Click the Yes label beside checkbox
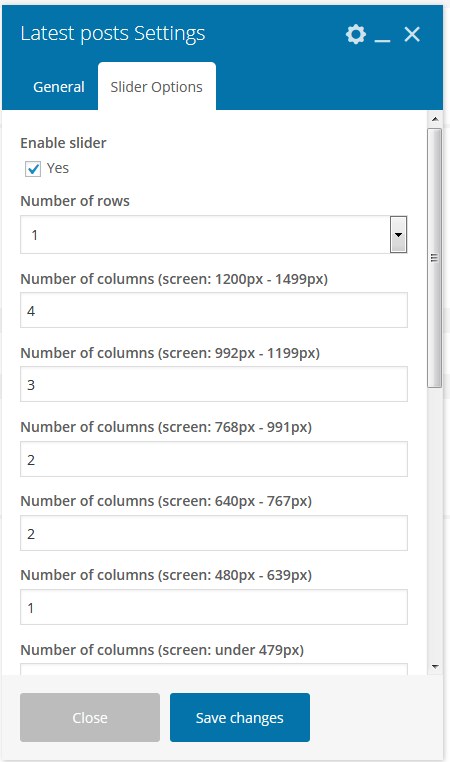 (58, 168)
